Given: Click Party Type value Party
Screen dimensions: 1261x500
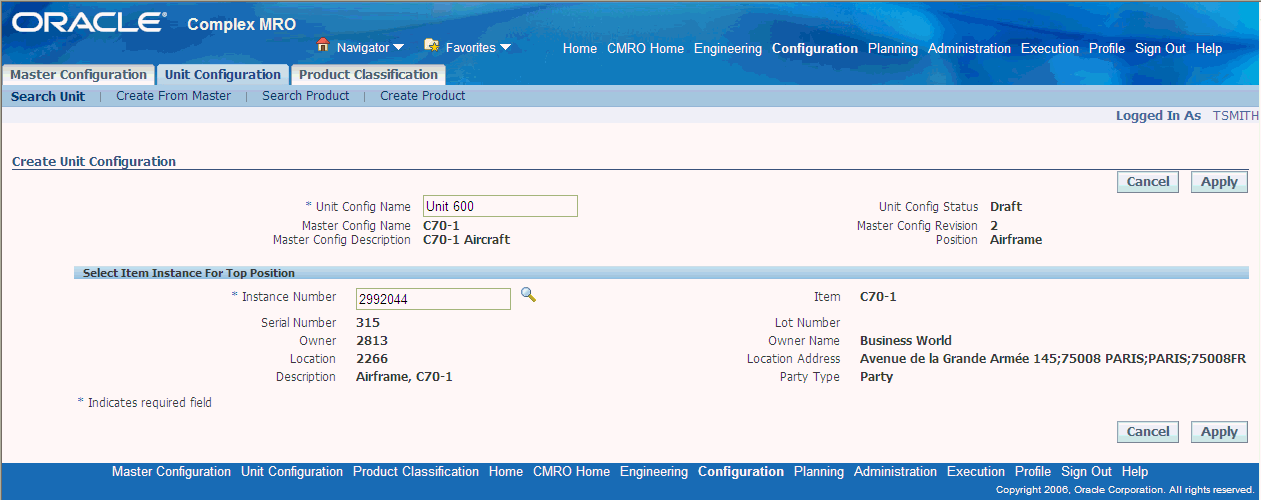Looking at the screenshot, I should click(x=876, y=377).
